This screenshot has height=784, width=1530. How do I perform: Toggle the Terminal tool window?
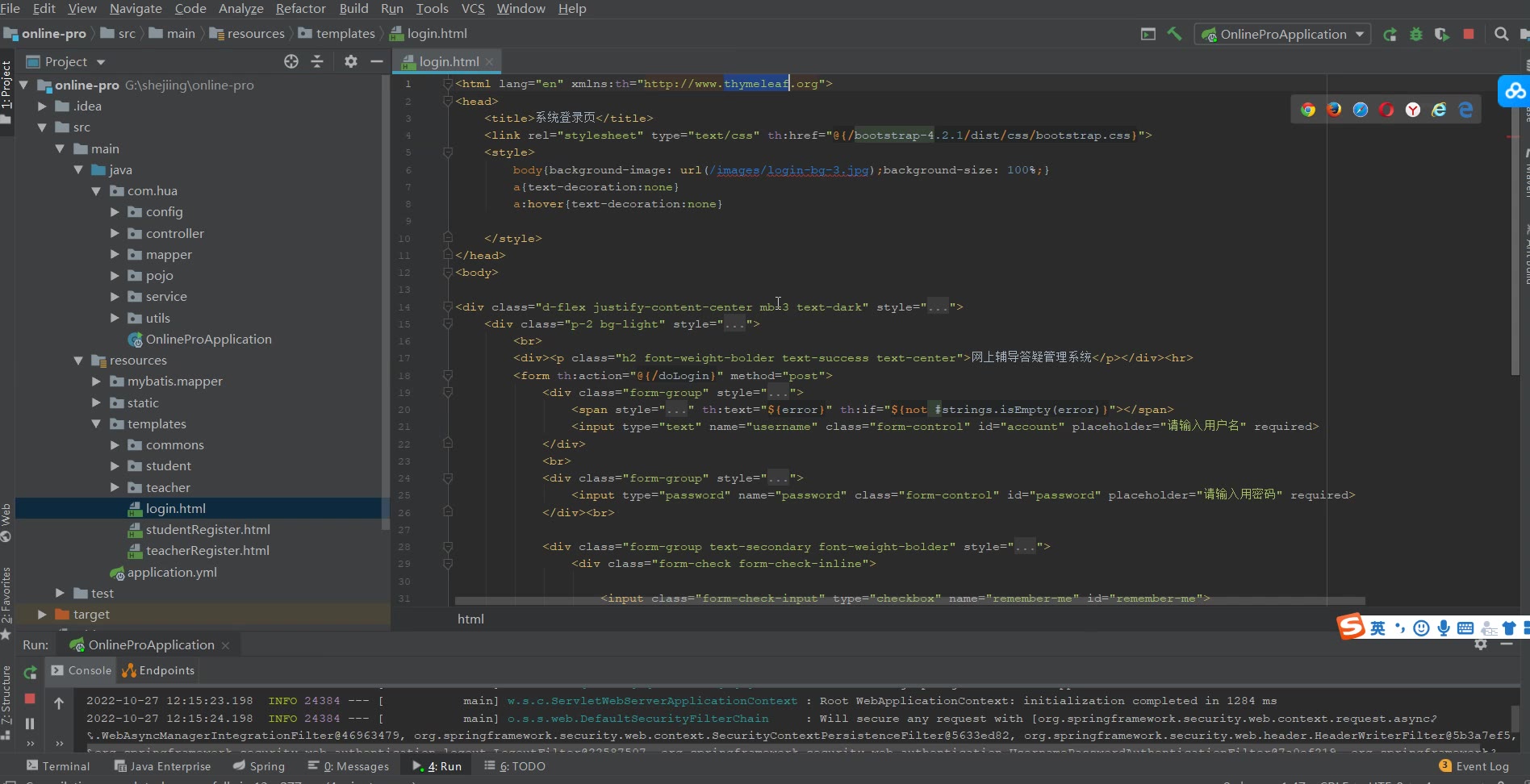click(58, 766)
